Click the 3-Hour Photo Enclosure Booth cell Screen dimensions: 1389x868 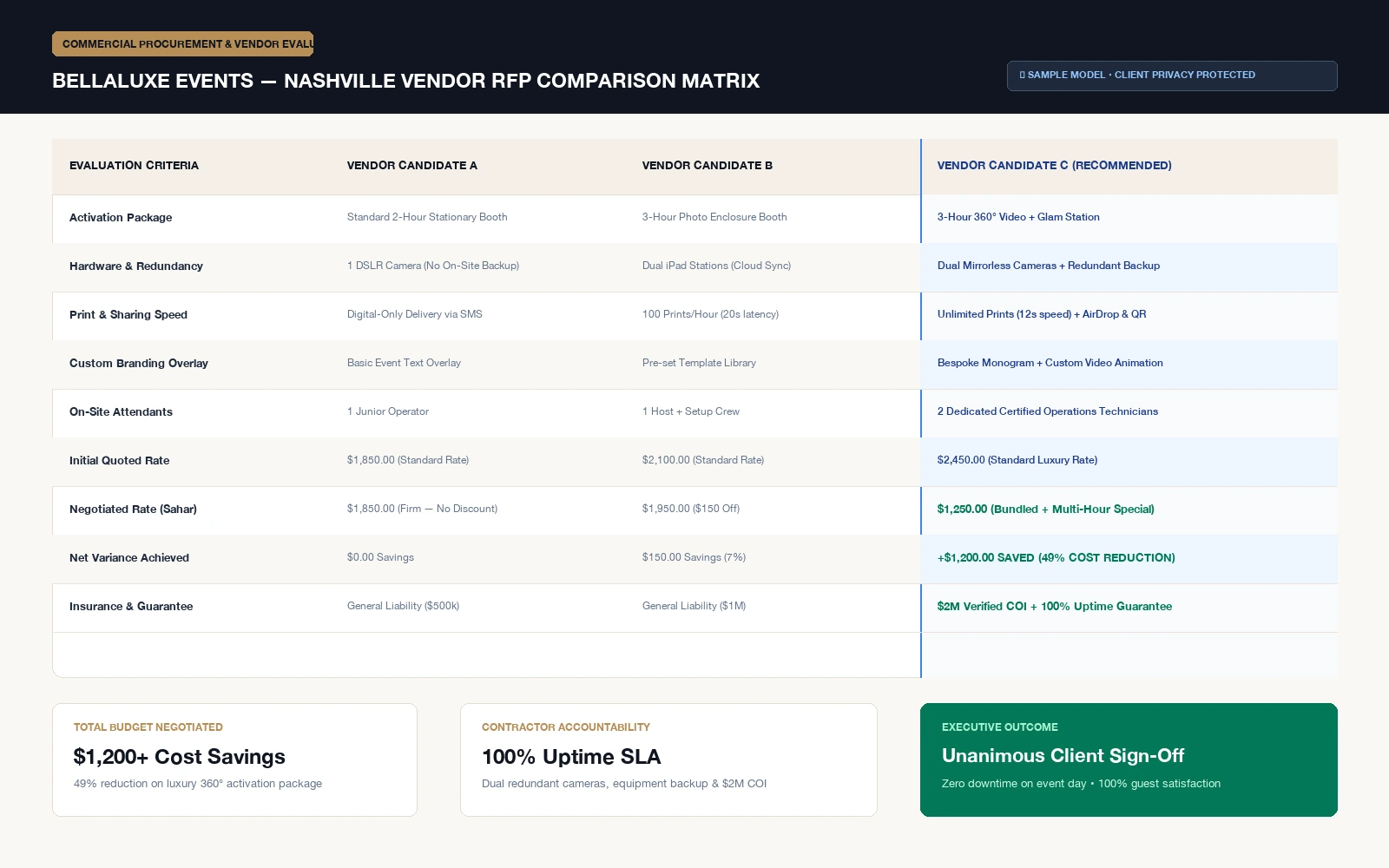714,217
